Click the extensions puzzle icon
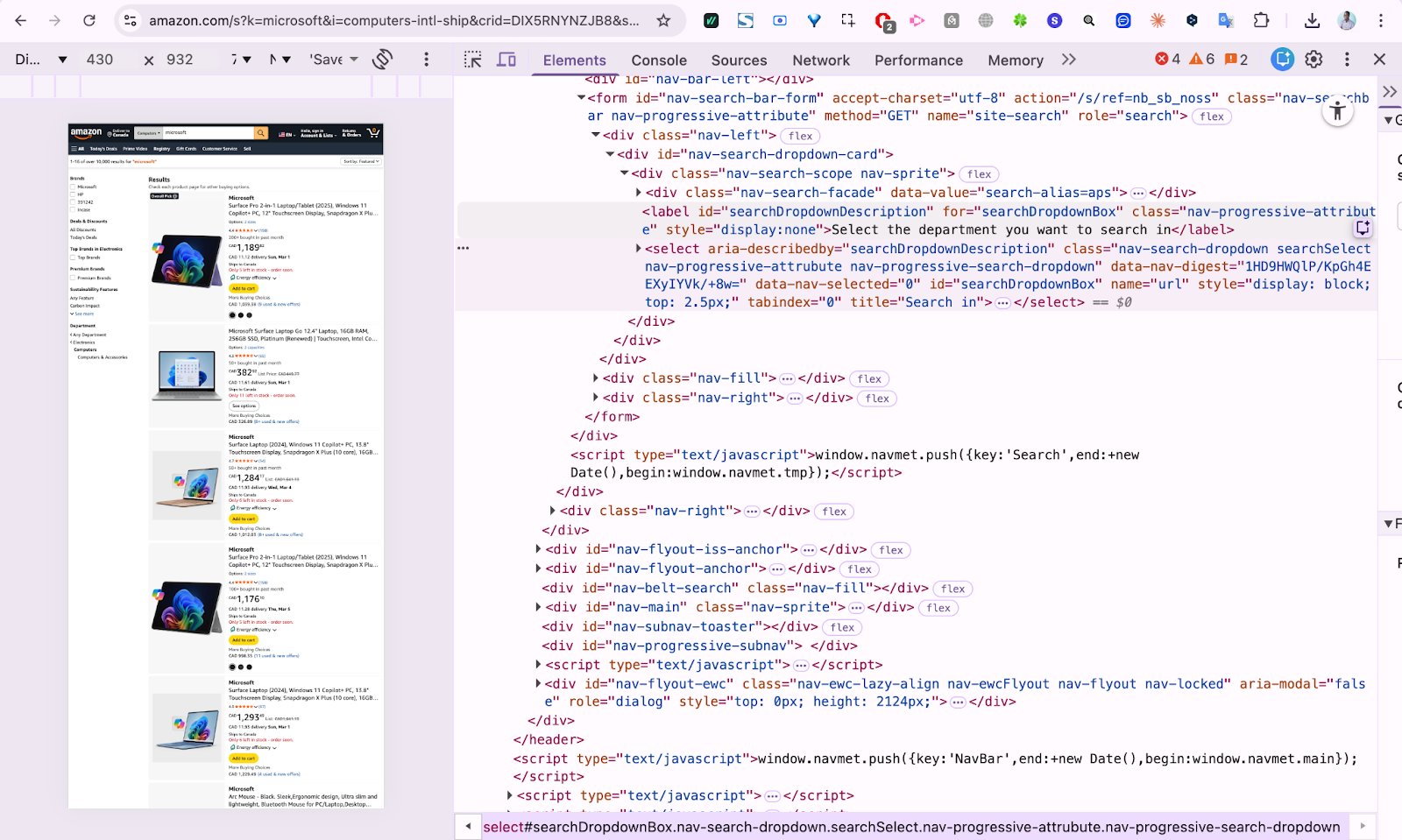The width and height of the screenshot is (1402, 840). tap(1262, 19)
